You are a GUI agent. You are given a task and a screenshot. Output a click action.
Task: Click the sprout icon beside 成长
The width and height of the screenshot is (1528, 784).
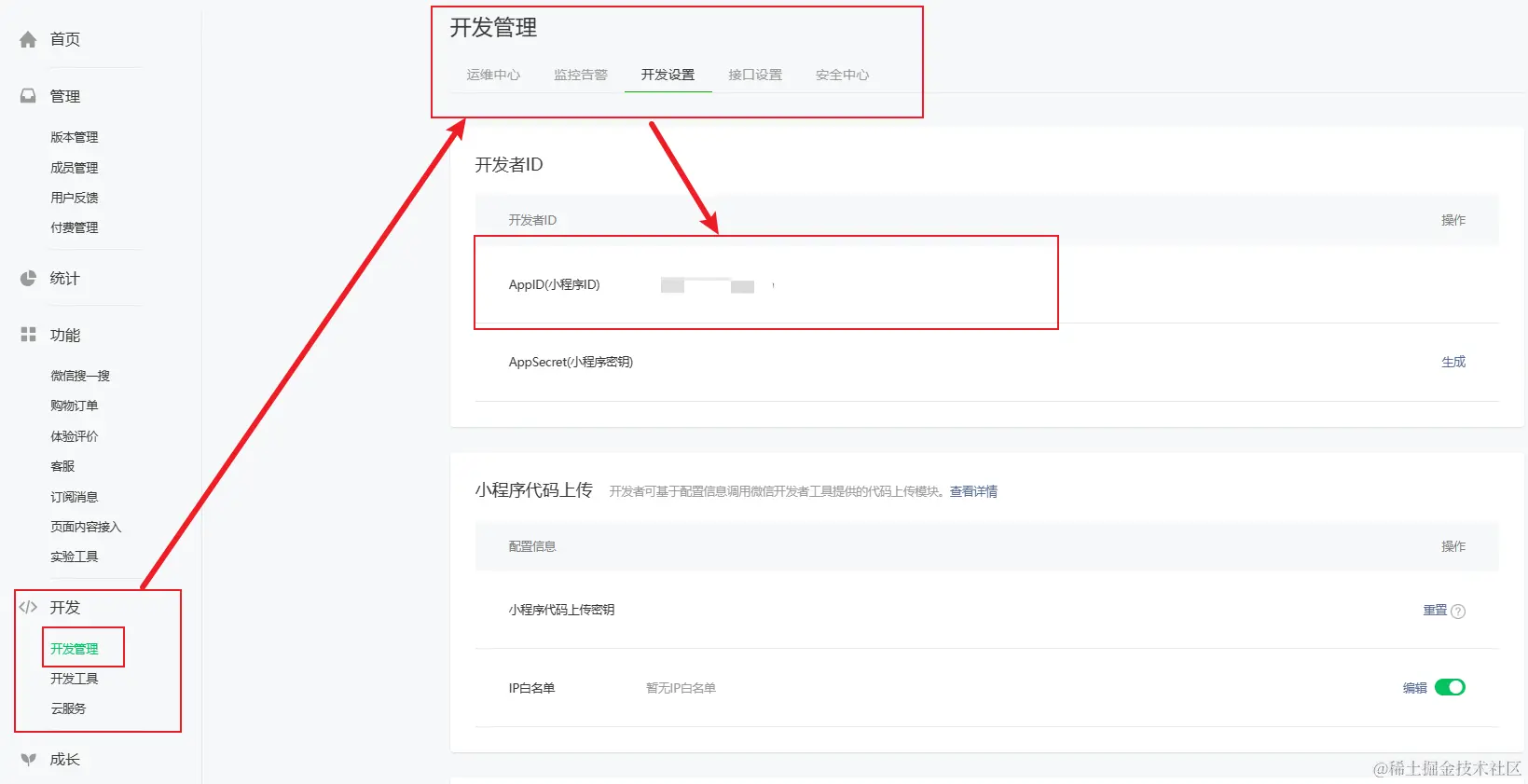pyautogui.click(x=28, y=759)
